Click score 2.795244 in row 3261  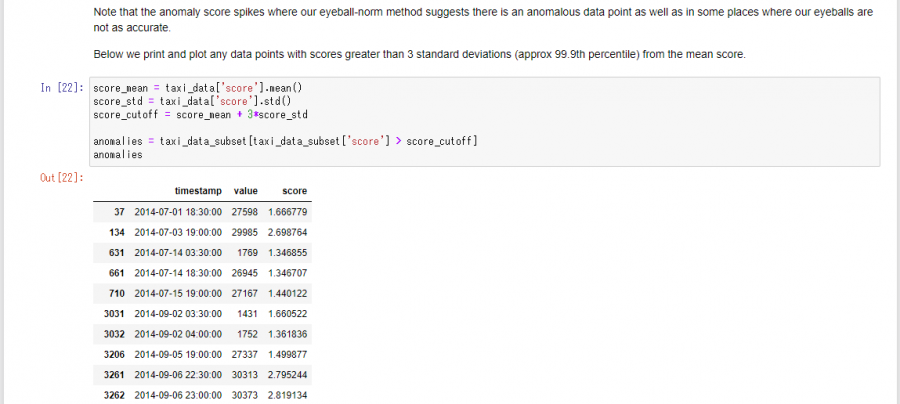(288, 375)
